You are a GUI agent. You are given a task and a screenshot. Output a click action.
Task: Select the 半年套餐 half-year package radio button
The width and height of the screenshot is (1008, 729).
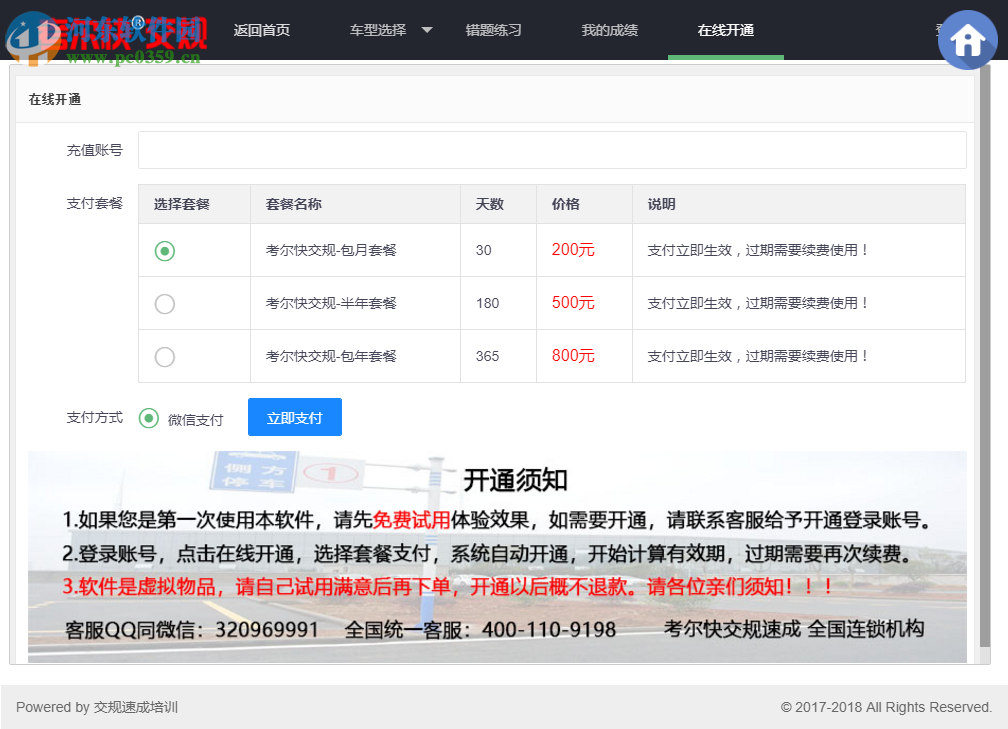164,303
